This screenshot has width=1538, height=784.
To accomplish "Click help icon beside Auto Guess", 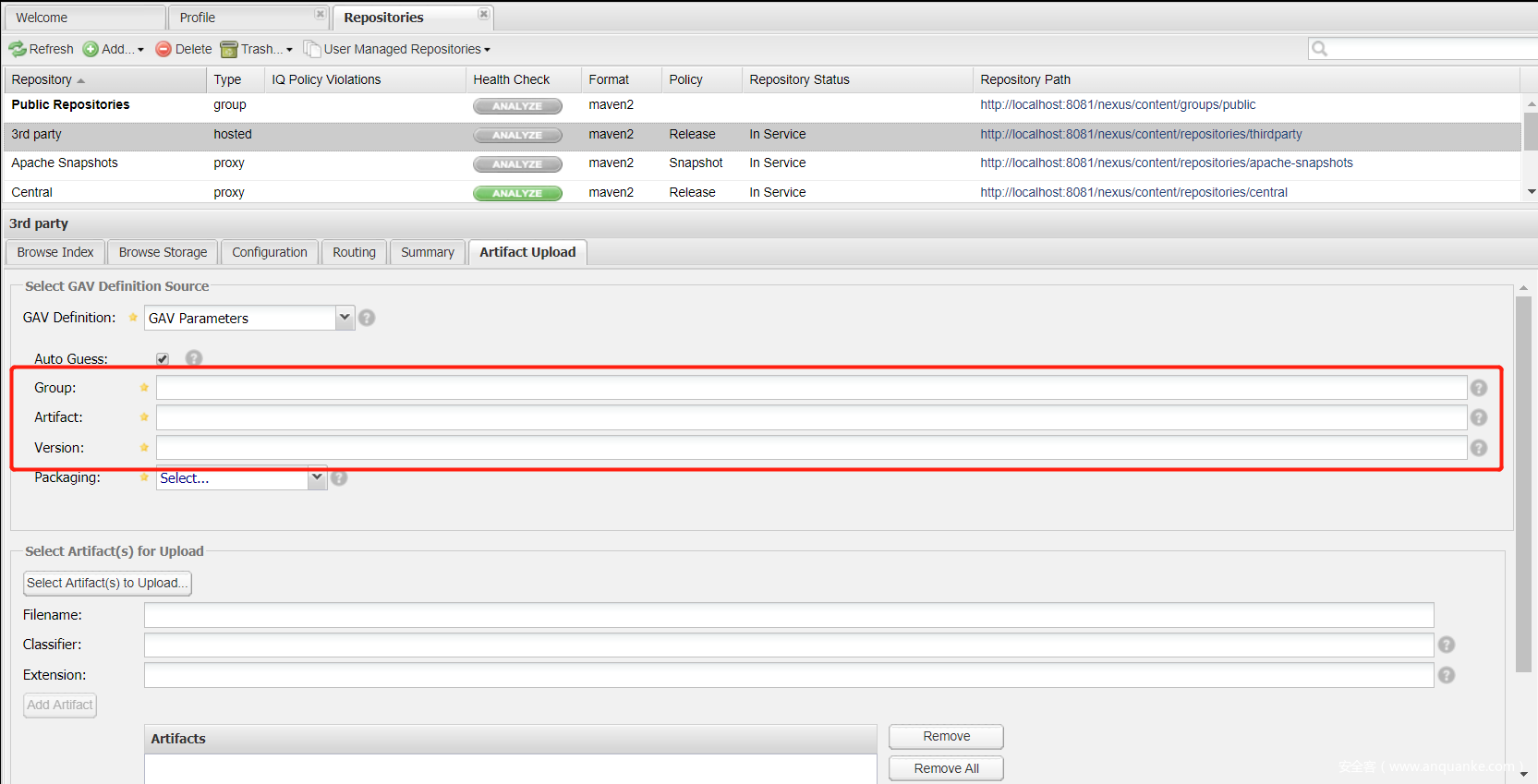I will coord(194,358).
